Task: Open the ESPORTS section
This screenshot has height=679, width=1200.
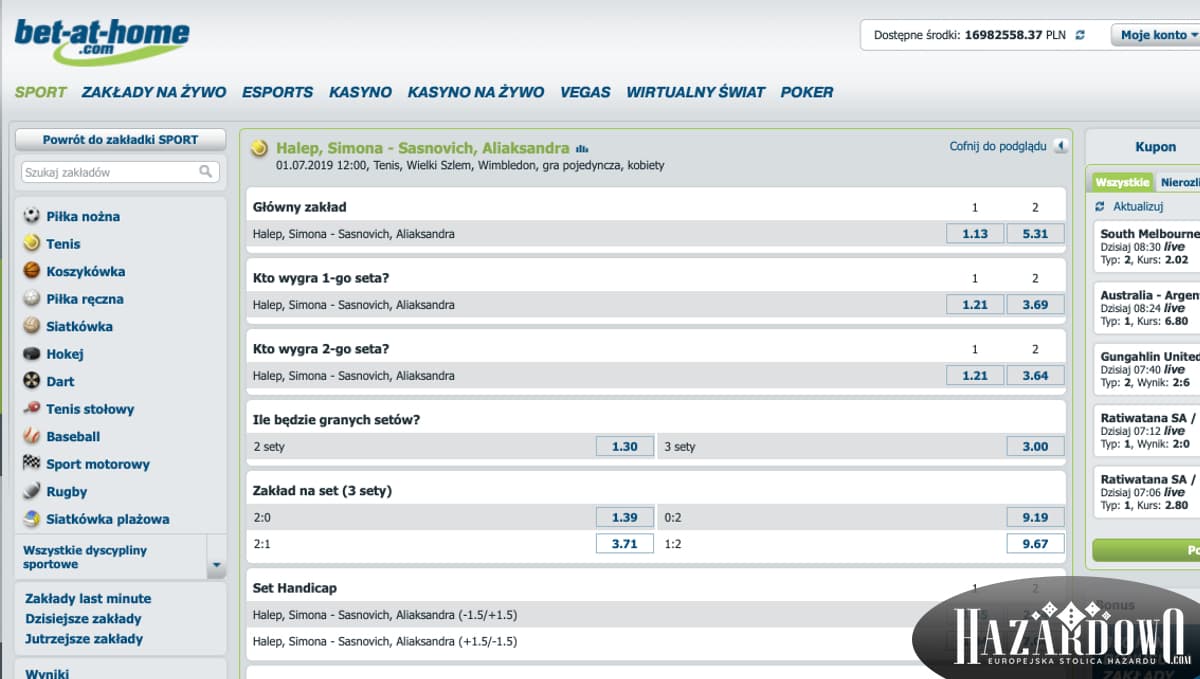Action: point(277,92)
